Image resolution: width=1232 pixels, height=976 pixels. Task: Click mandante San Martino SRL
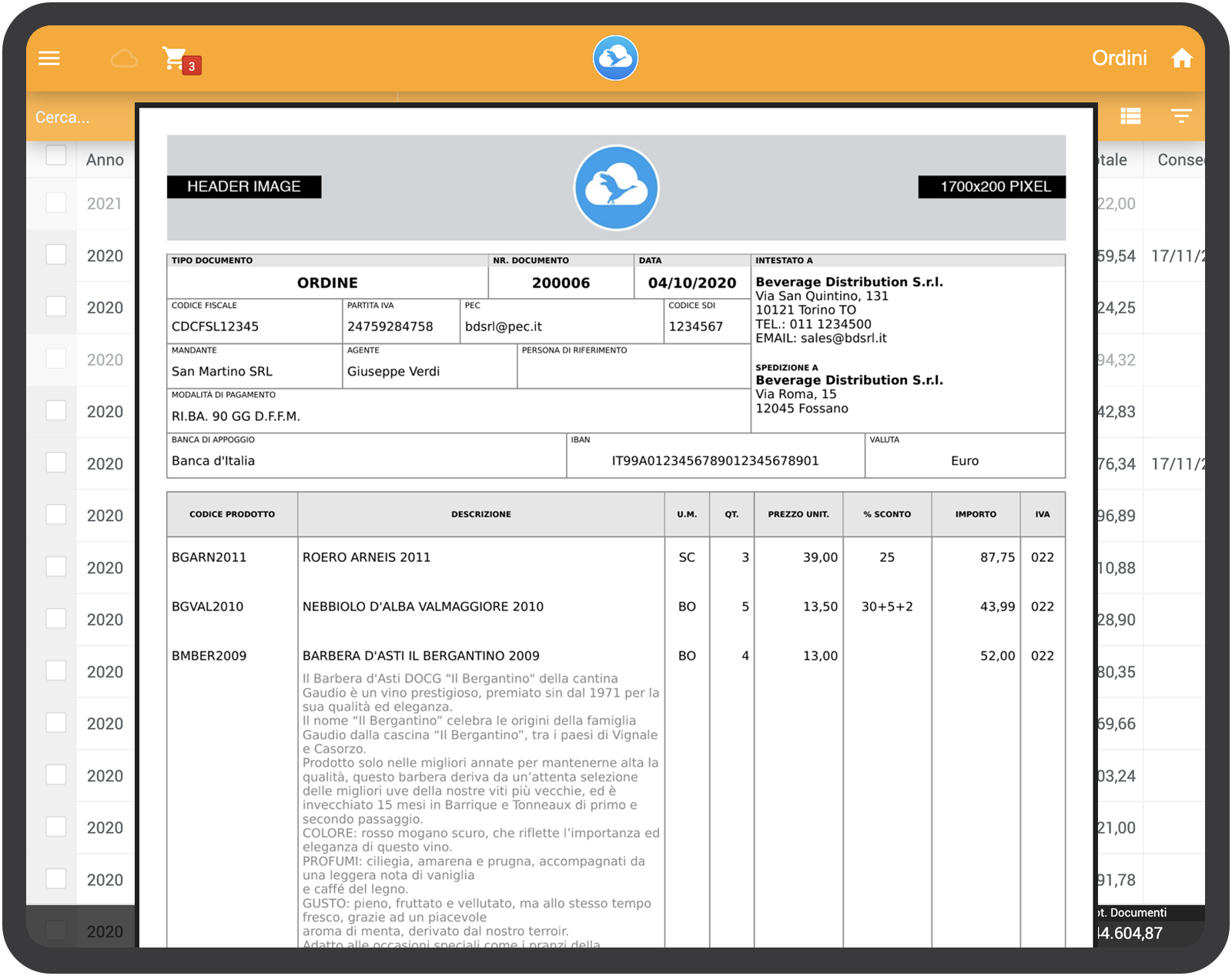tap(222, 371)
